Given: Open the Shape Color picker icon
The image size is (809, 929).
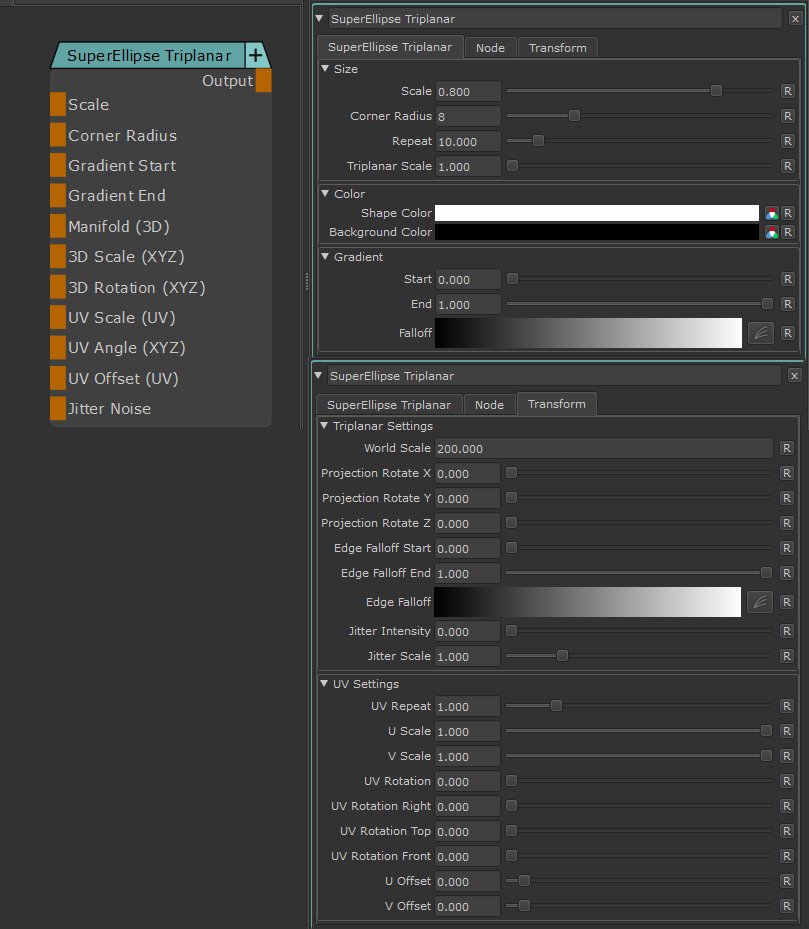Looking at the screenshot, I should pos(771,213).
